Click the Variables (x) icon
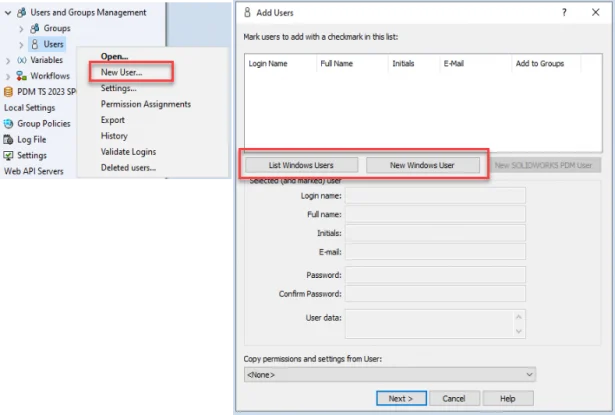 click(x=22, y=60)
